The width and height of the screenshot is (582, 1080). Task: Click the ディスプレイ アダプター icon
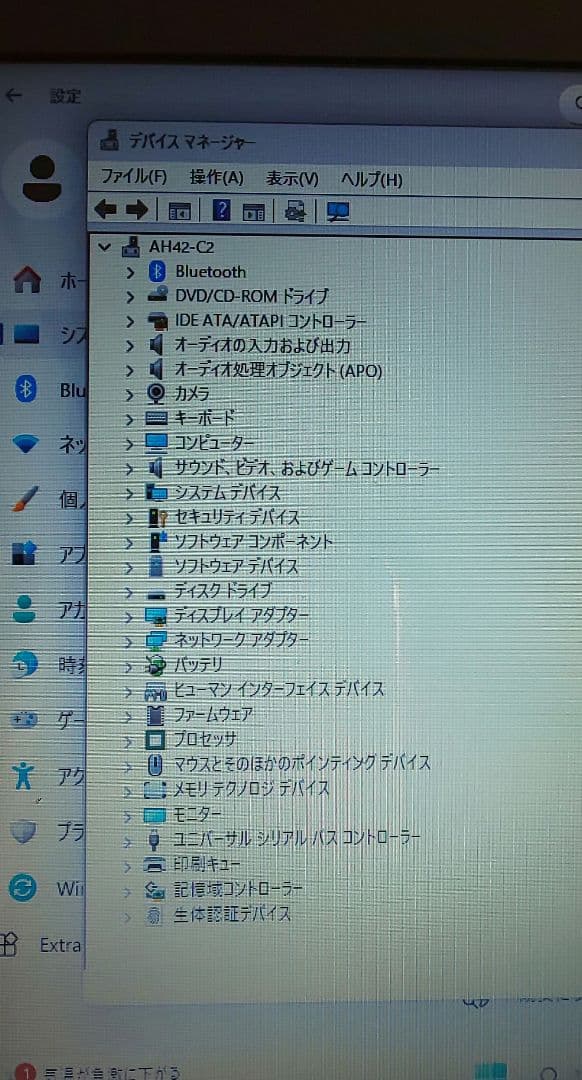click(x=156, y=616)
